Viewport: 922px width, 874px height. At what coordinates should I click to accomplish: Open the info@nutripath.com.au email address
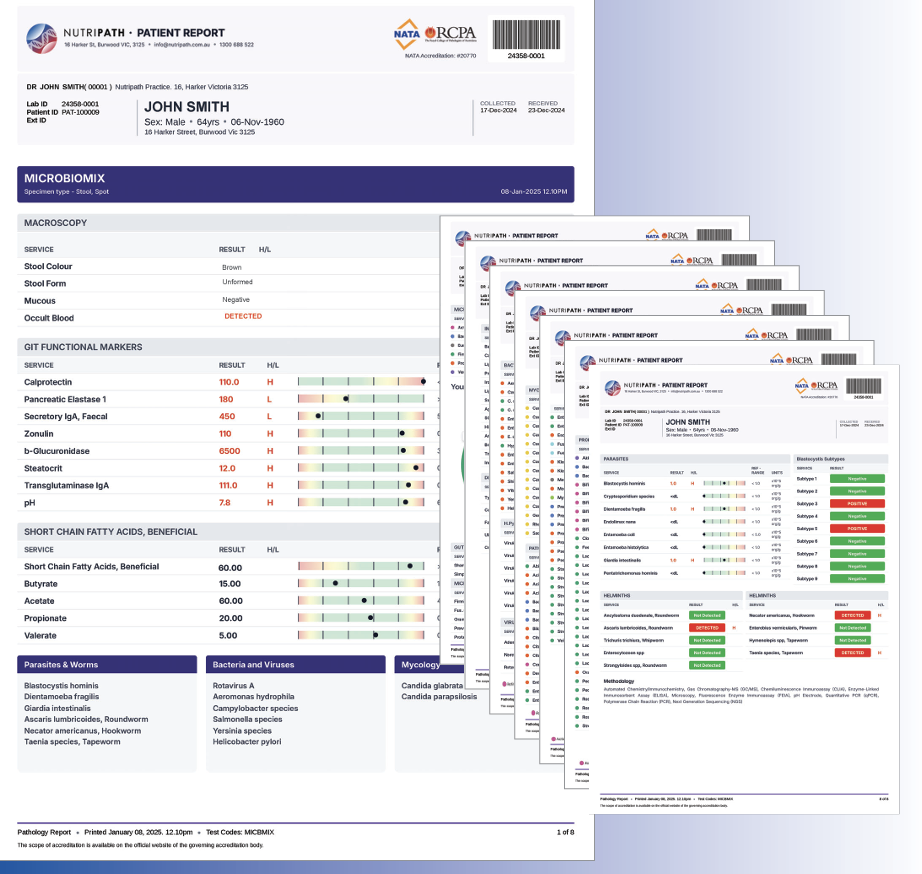click(x=182, y=45)
